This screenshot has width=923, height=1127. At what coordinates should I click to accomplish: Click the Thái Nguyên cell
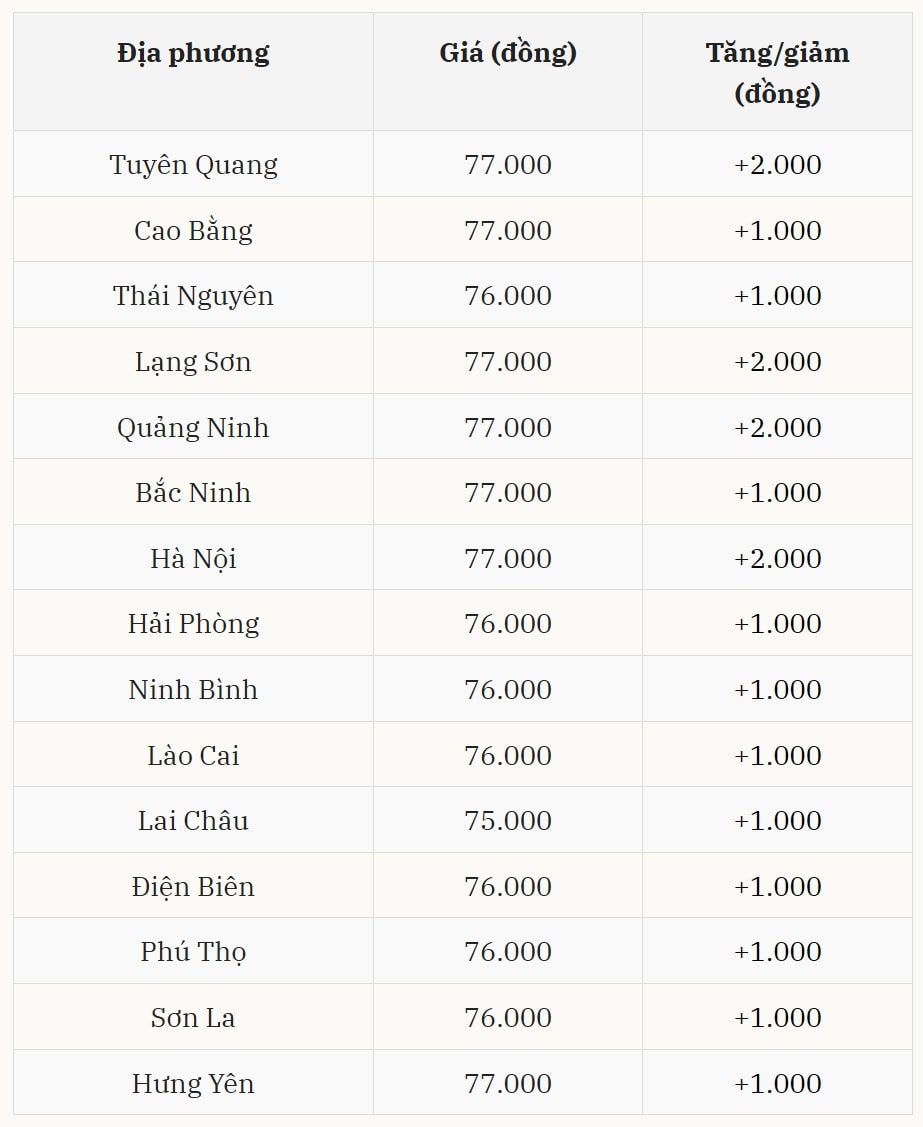point(193,296)
